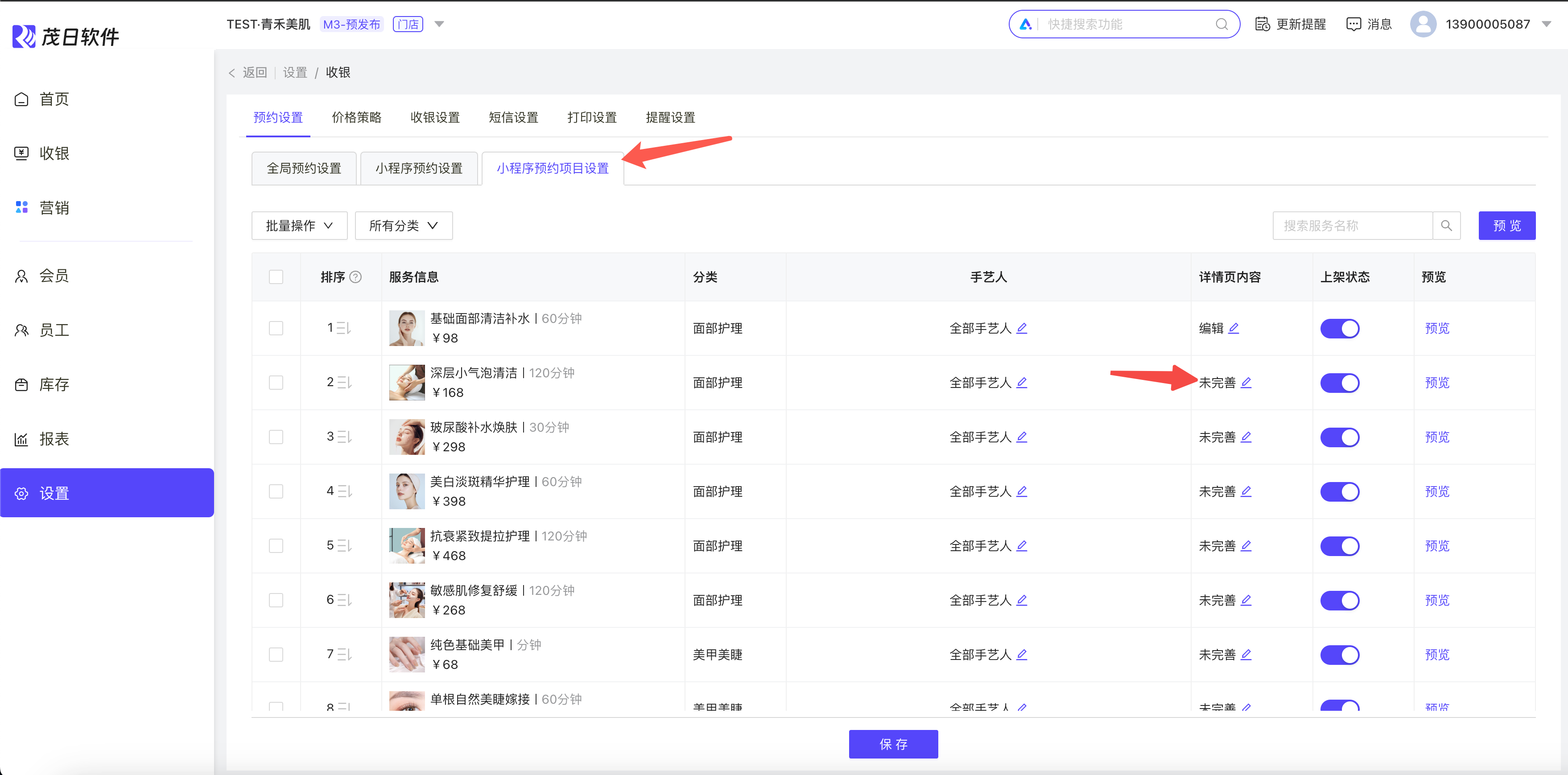Expand the 批量操作 dropdown
This screenshot has width=1568, height=775.
pos(299,226)
